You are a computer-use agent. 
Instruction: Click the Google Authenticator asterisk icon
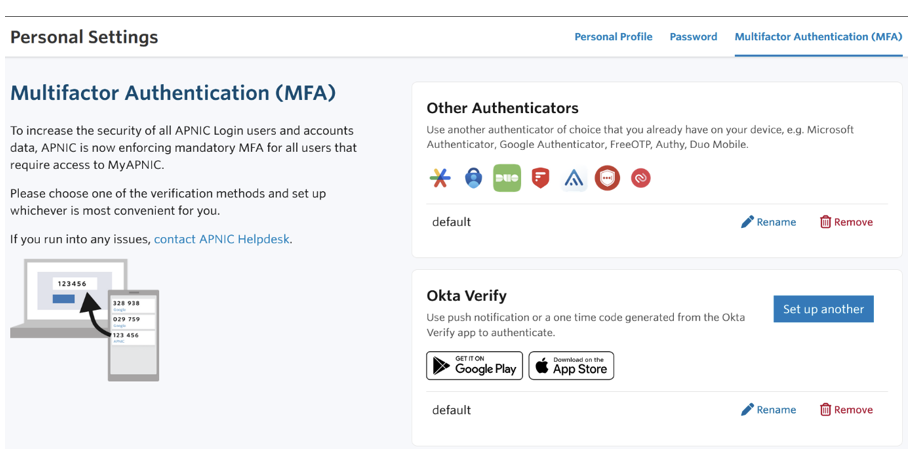440,178
